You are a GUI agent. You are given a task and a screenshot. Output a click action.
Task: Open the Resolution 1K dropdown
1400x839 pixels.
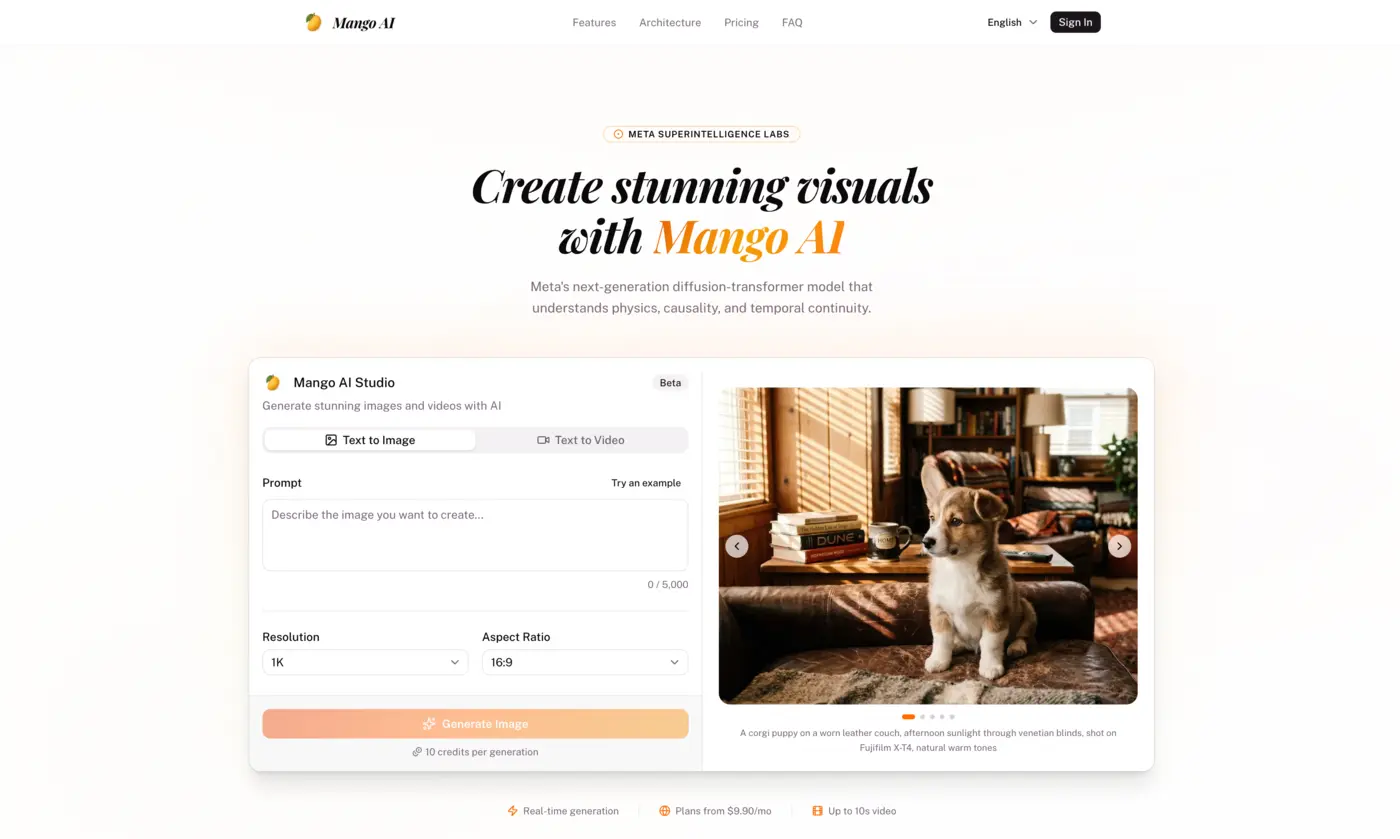coord(365,662)
